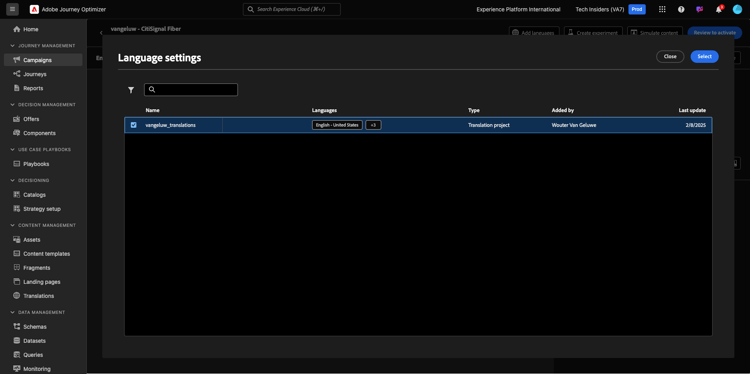
Task: Click the Search Experience Cloud field
Action: click(292, 9)
